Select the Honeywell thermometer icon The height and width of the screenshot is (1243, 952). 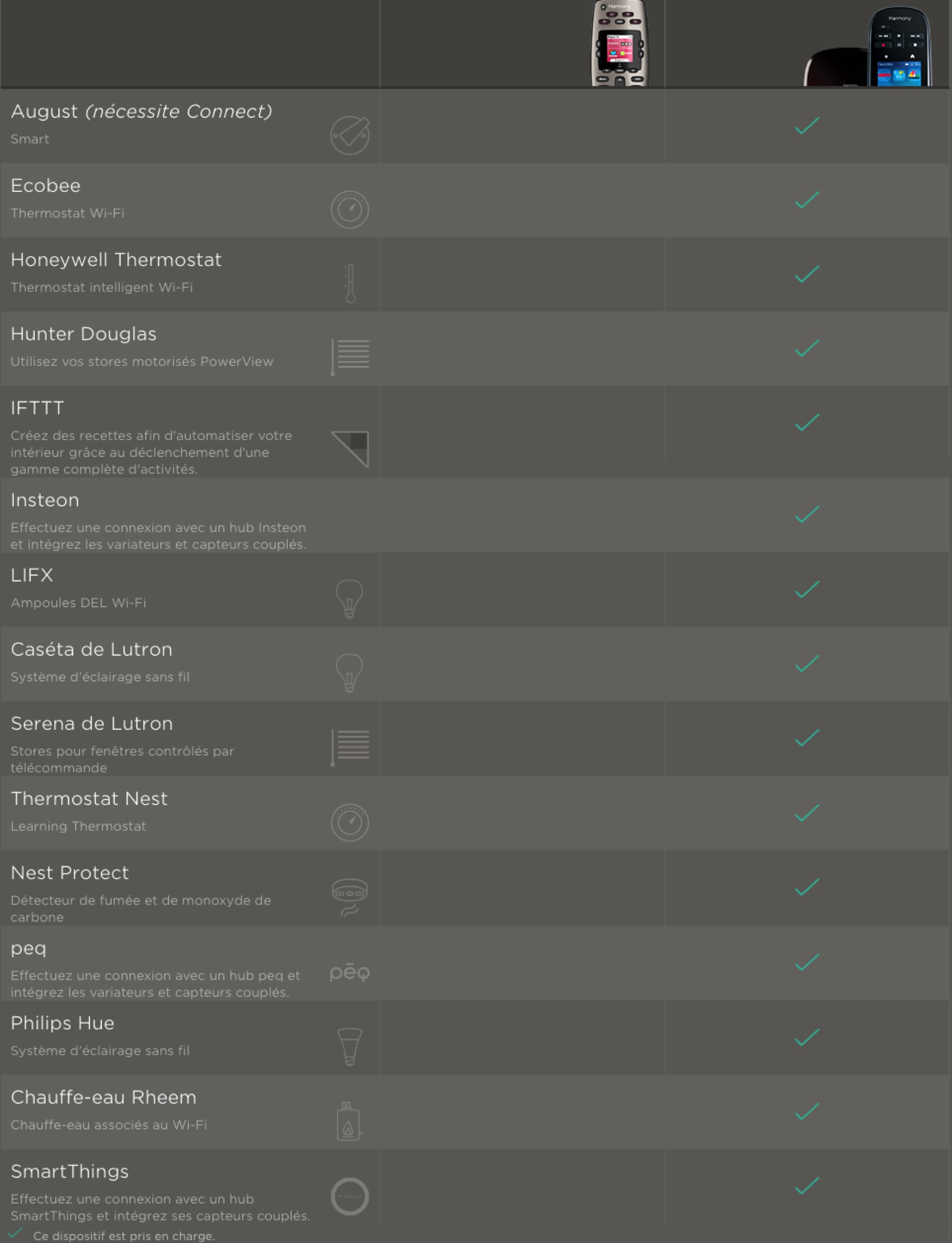[350, 283]
